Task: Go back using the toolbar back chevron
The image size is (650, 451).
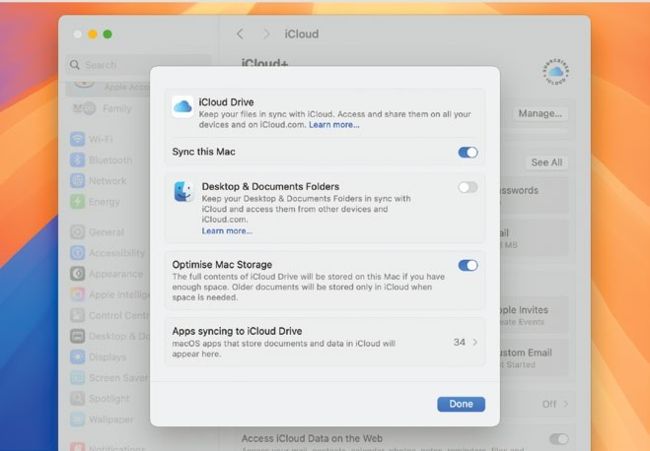Action: pos(240,34)
